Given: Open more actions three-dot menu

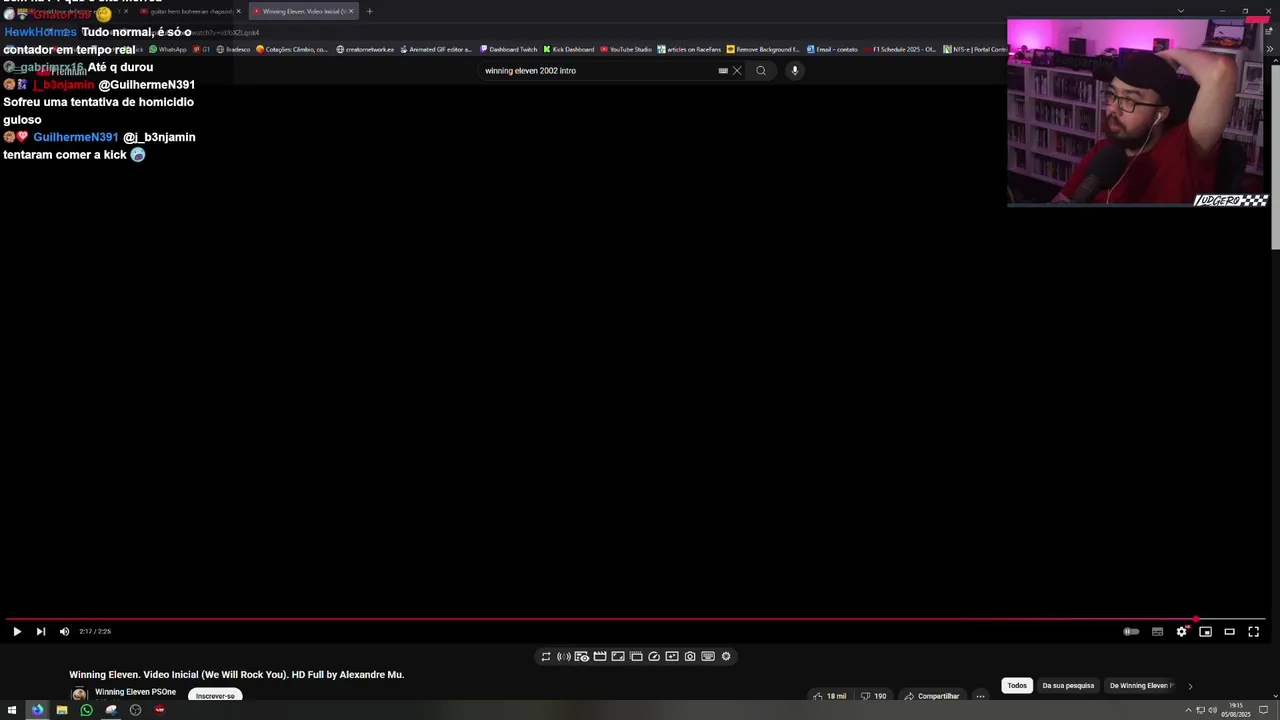Looking at the screenshot, I should [x=980, y=696].
